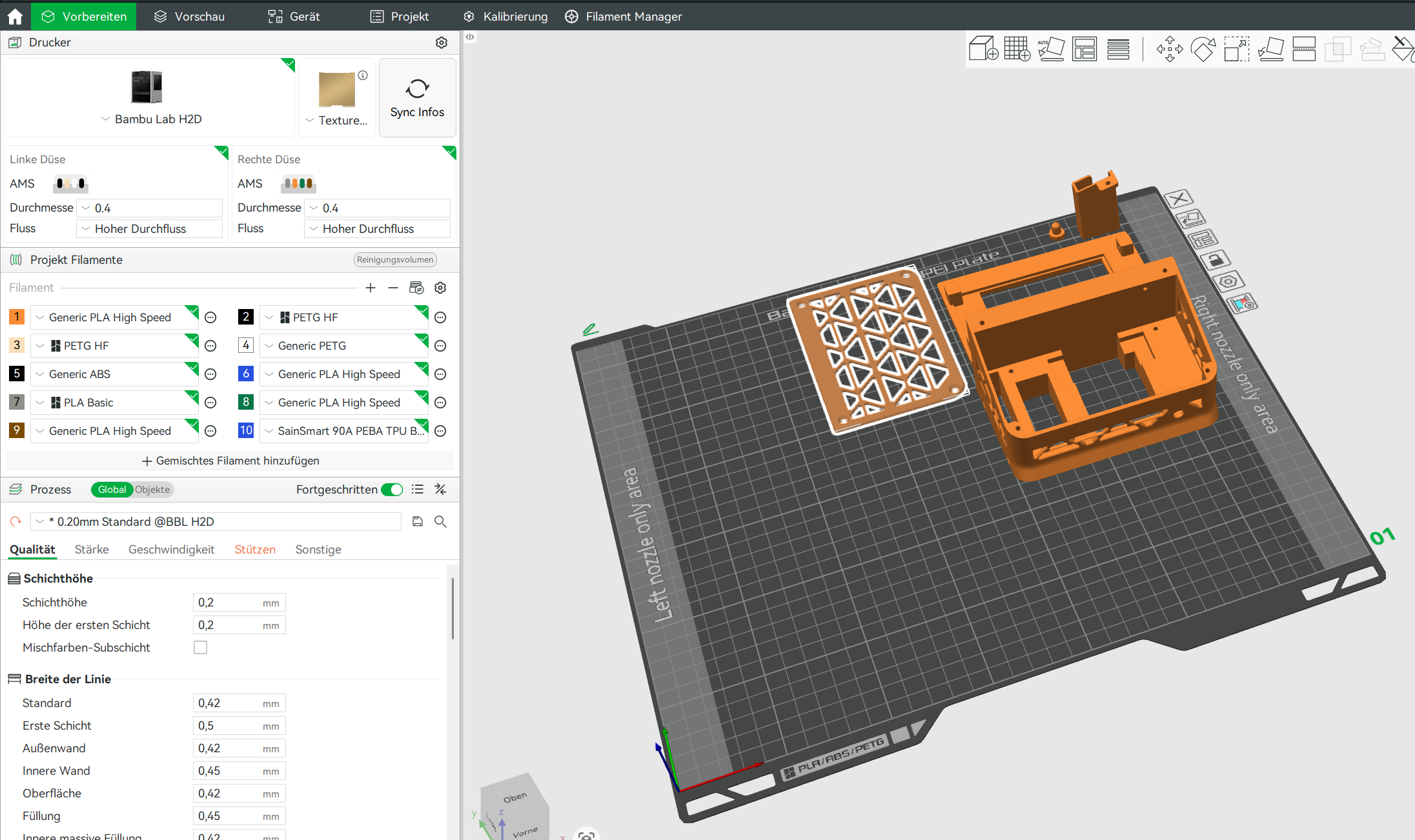Open the Bambu Lab H2D printer dropdown

[150, 119]
